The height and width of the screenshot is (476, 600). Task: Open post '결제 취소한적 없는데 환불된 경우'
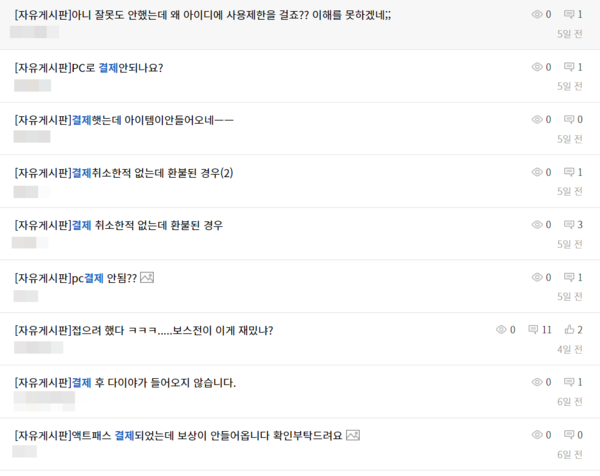(x=119, y=225)
